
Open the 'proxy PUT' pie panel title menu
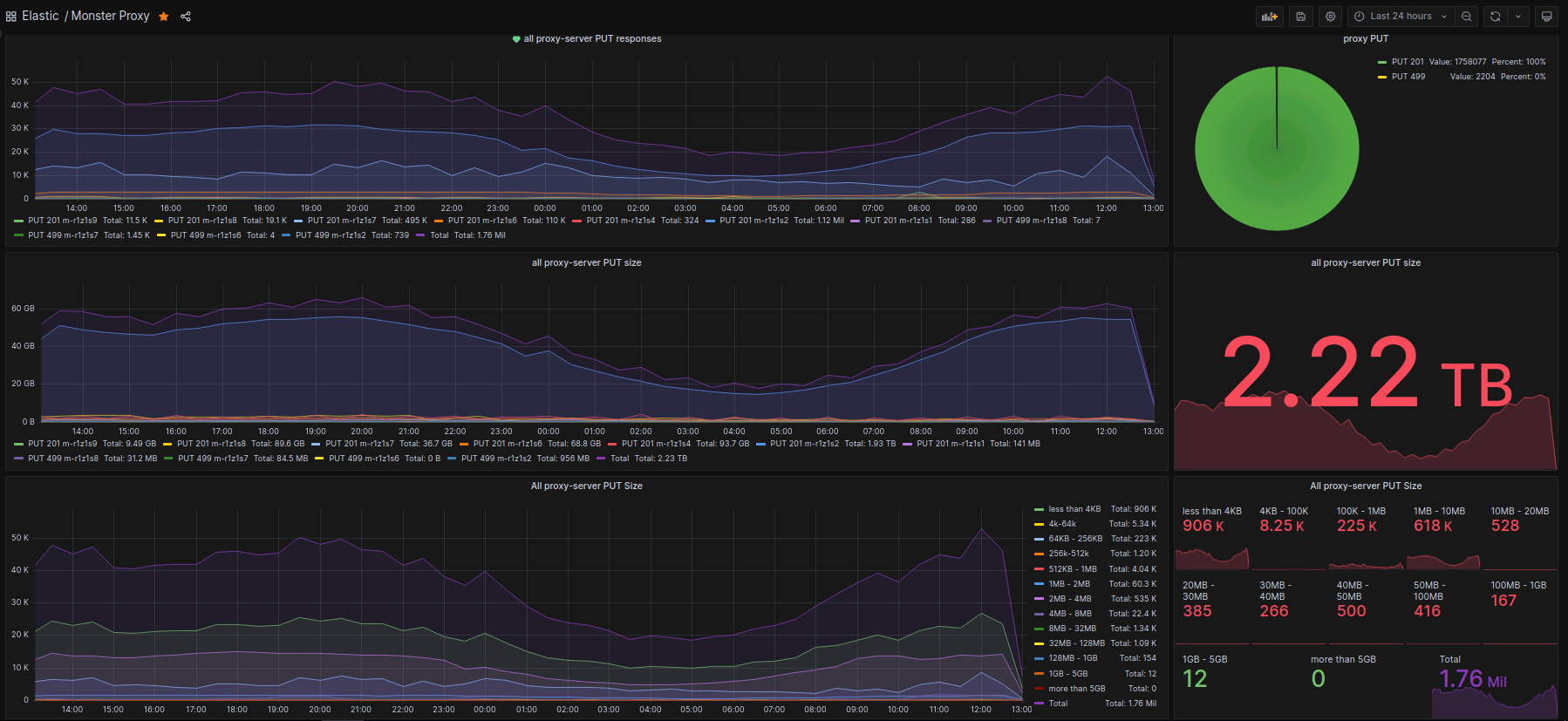pos(1366,38)
